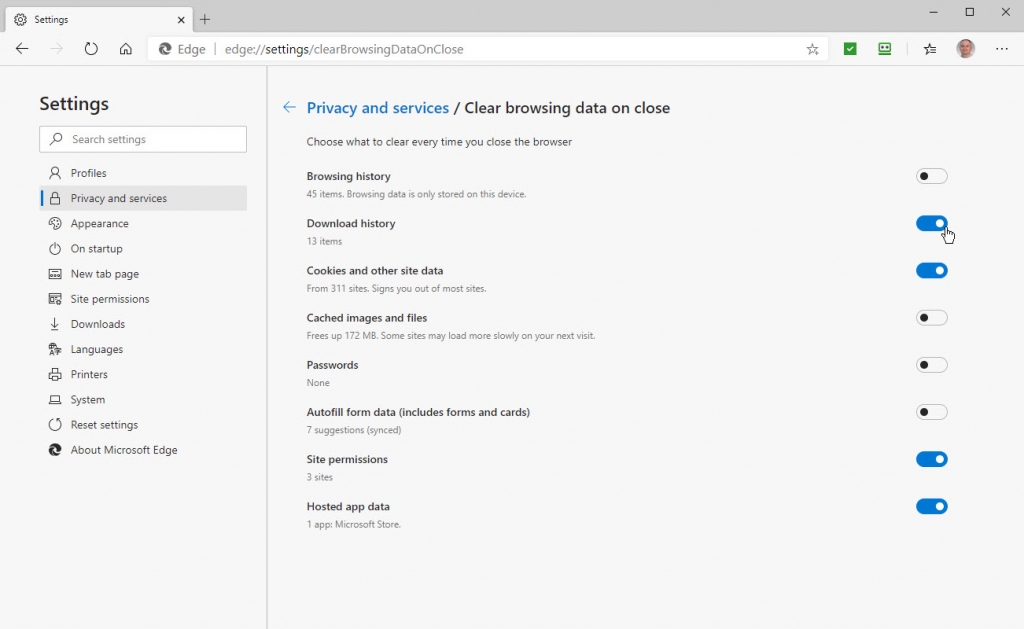The image size is (1024, 629).
Task: Click the favorites star in the address bar
Action: (x=813, y=48)
